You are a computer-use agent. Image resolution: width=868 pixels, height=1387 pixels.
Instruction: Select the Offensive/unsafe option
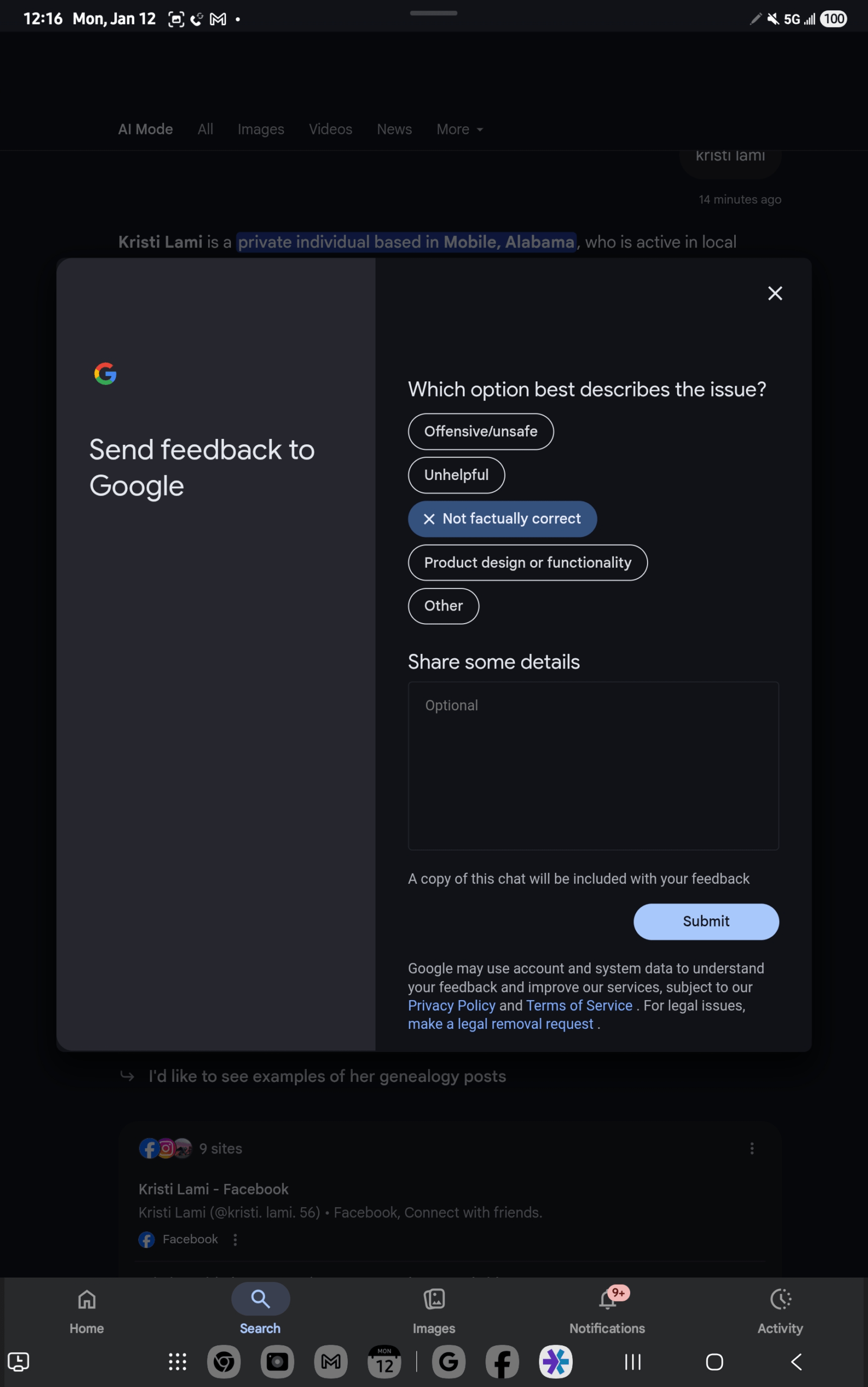(x=481, y=432)
